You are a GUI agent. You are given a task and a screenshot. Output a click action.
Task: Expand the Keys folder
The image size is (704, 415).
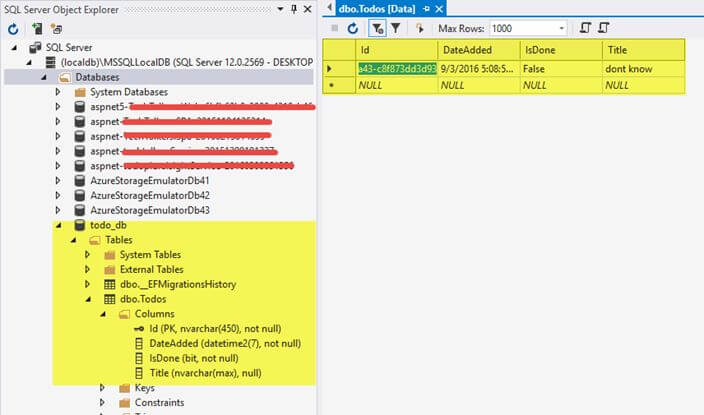click(102, 388)
